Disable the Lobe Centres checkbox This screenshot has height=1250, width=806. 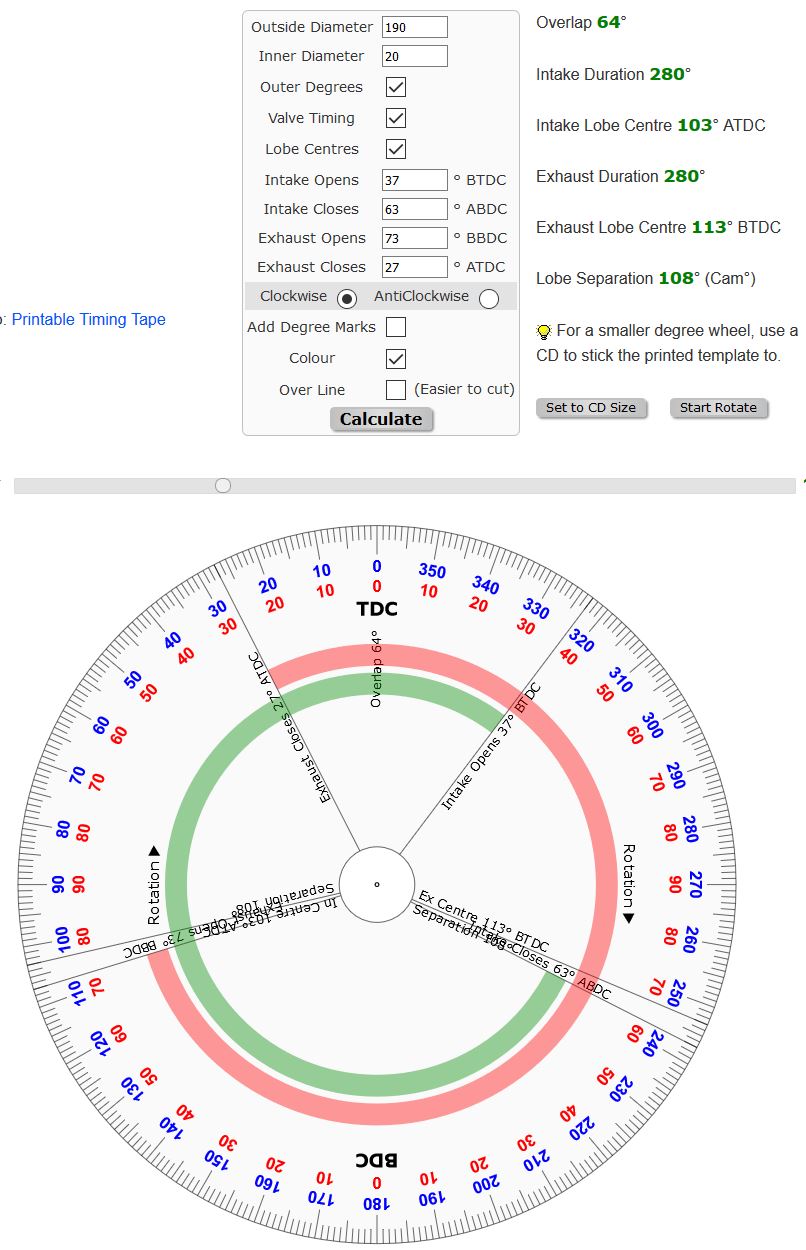click(x=396, y=149)
